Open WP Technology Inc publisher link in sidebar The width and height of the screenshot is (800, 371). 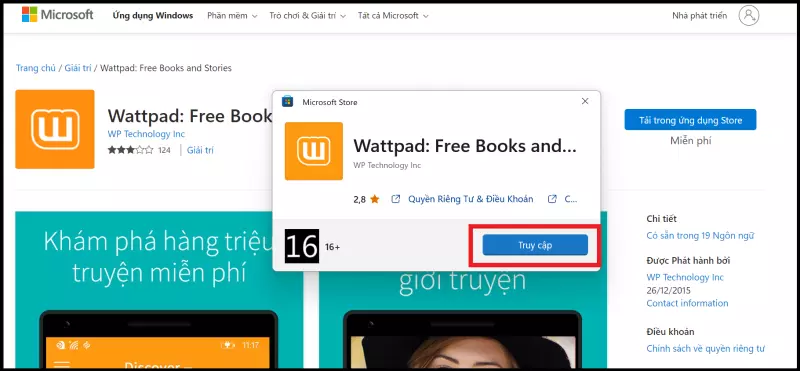(685, 278)
